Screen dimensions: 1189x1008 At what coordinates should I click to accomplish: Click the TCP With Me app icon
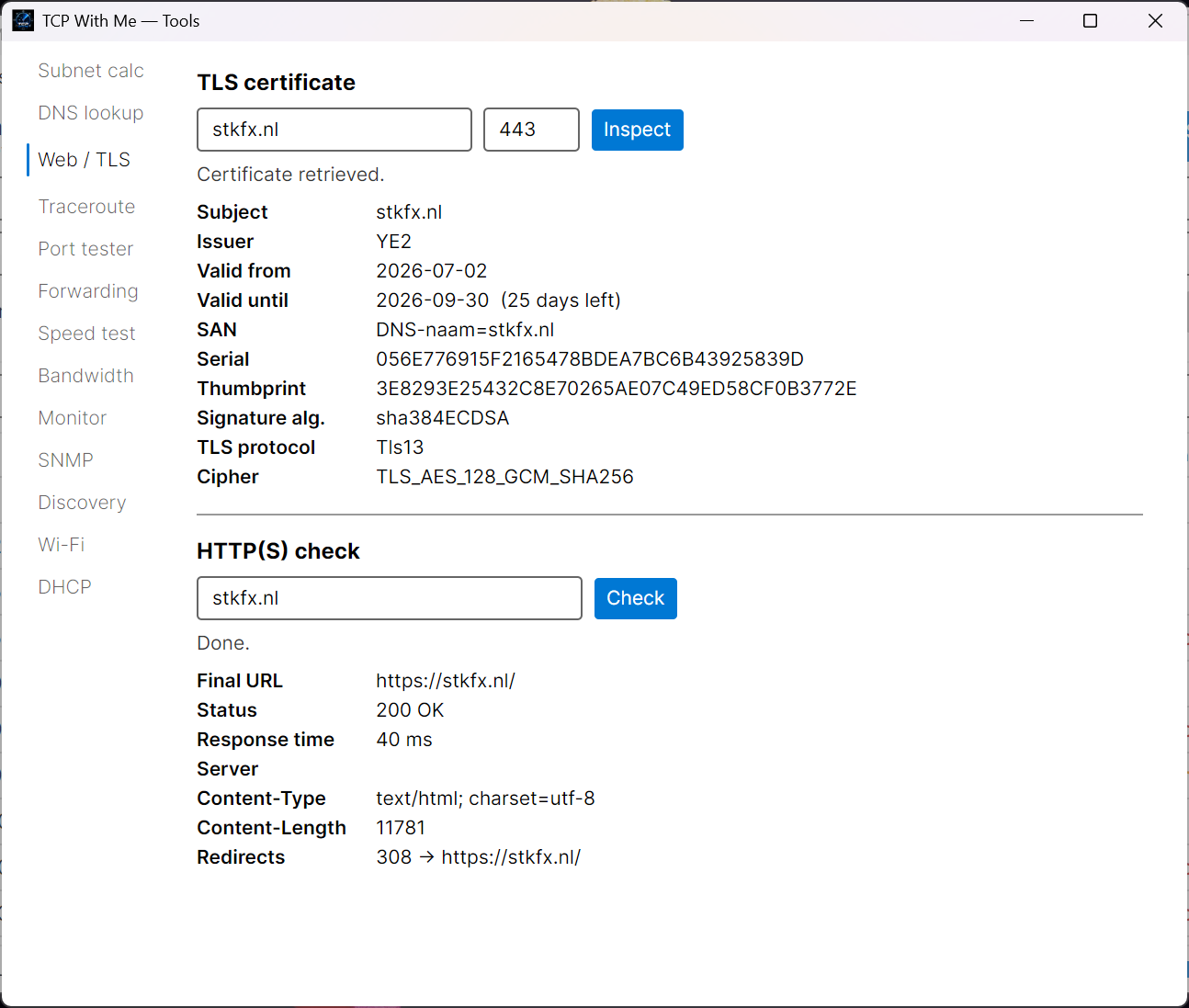point(23,20)
